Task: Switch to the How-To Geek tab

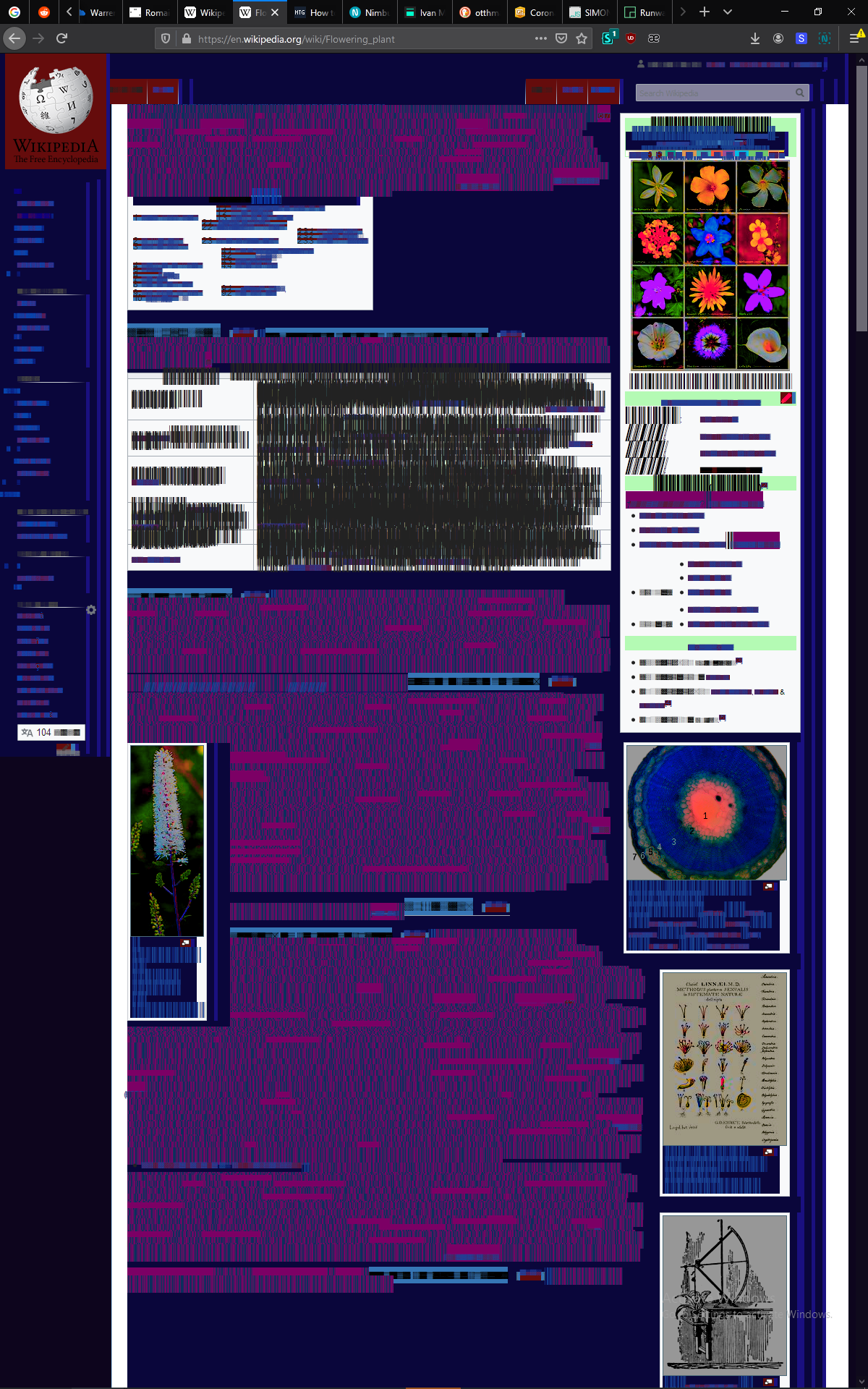Action: coord(315,12)
